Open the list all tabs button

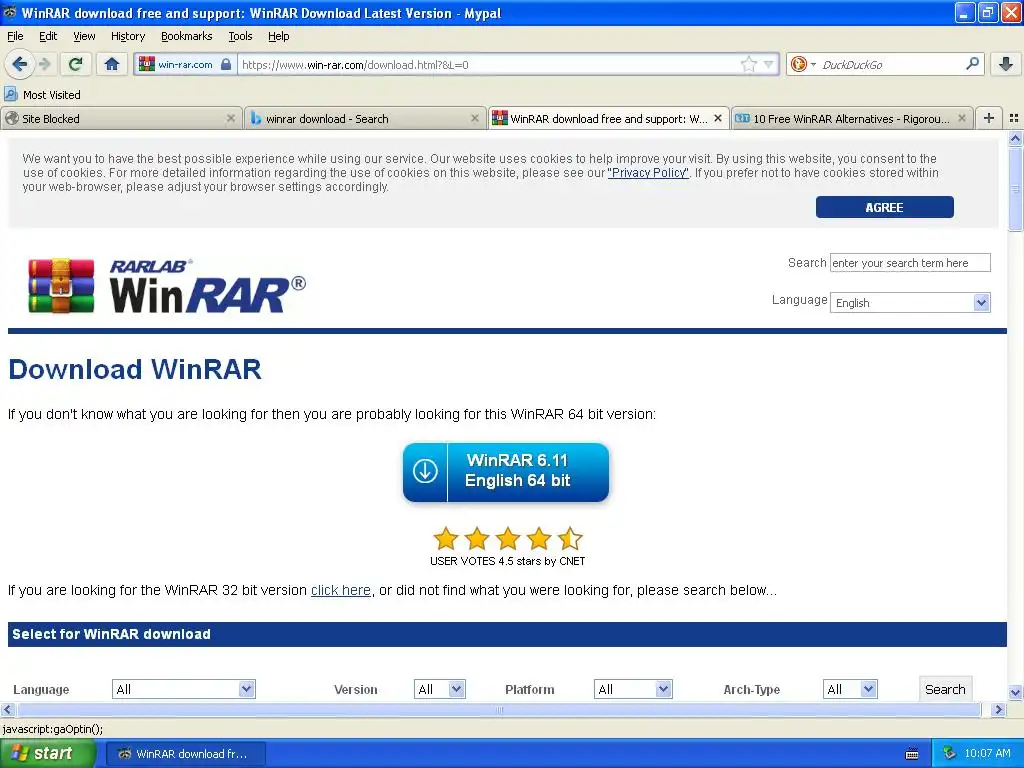pyautogui.click(x=1014, y=118)
